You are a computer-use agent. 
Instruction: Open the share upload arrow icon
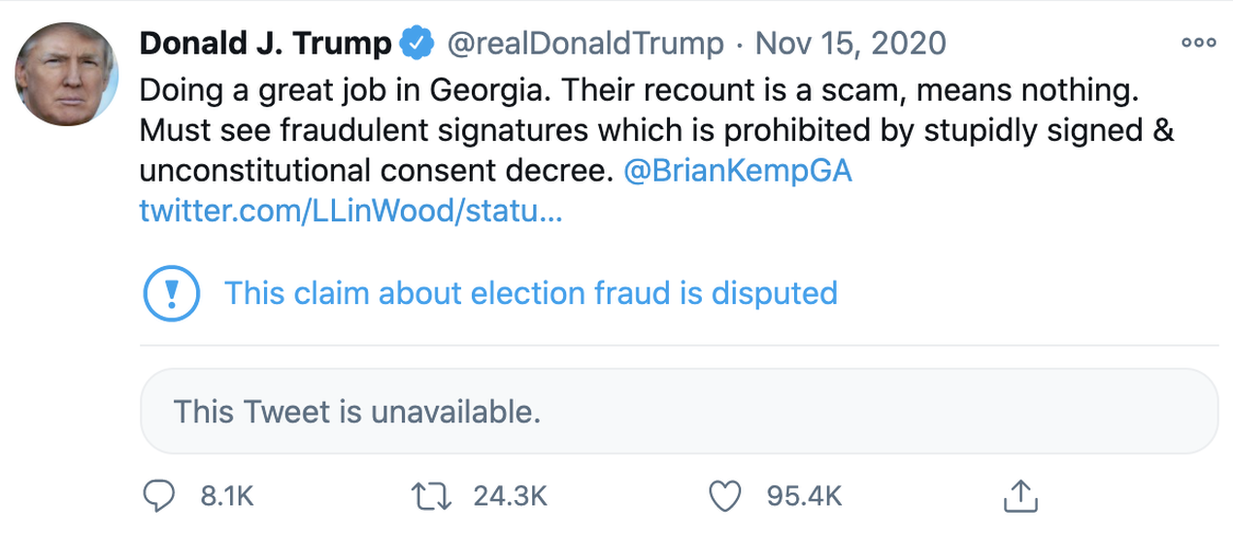[1018, 495]
